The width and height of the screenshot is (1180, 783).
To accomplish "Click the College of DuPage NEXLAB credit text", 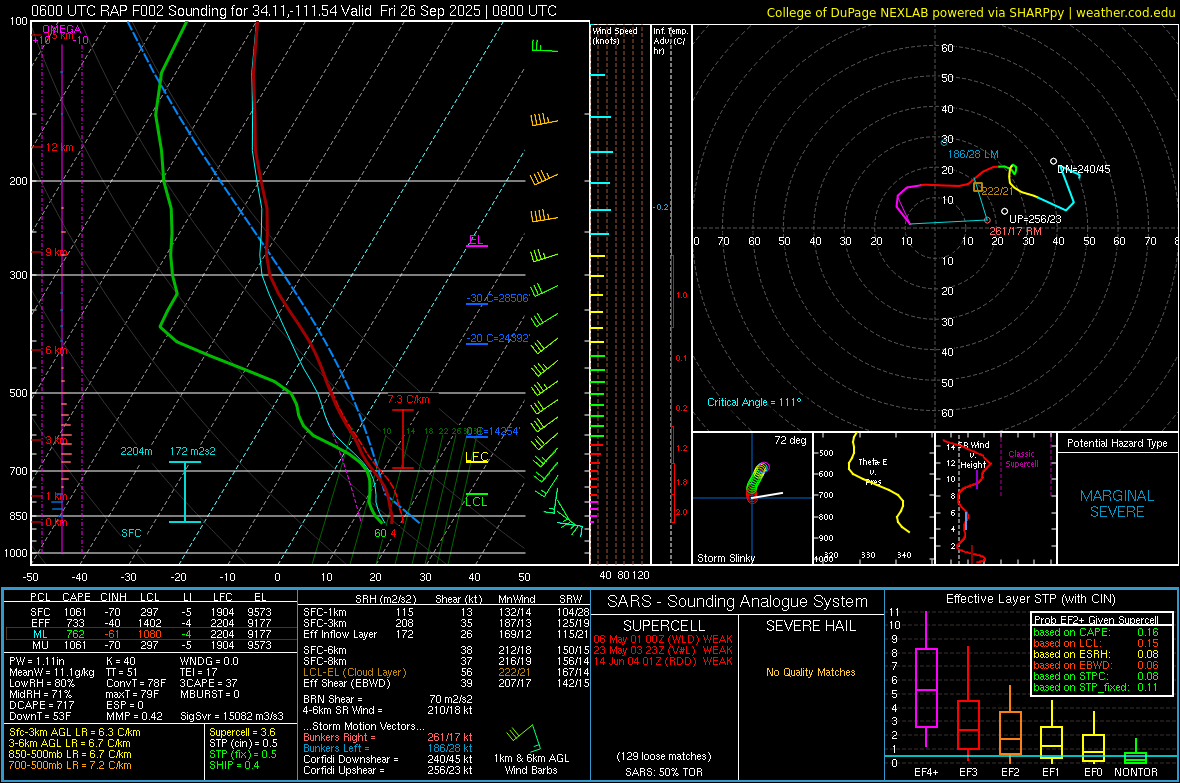I will pyautogui.click(x=970, y=12).
